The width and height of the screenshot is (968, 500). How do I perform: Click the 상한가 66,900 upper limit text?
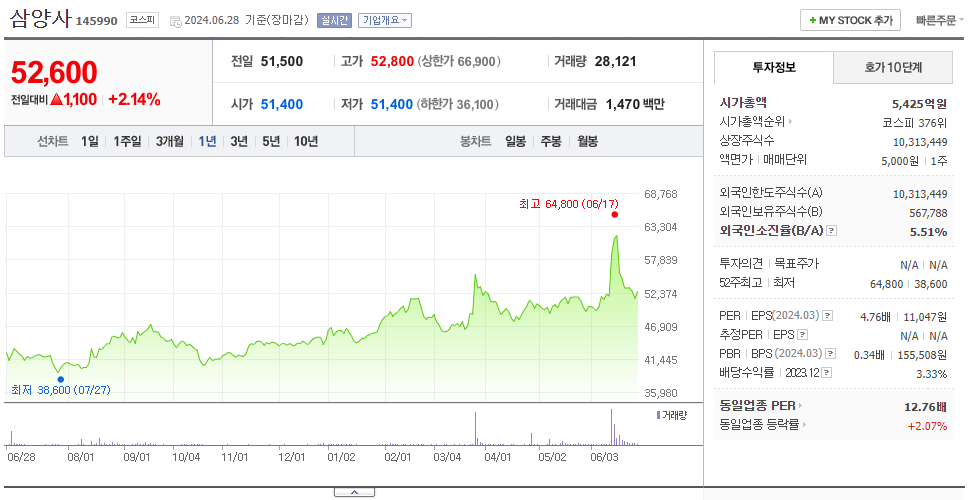[x=459, y=62]
